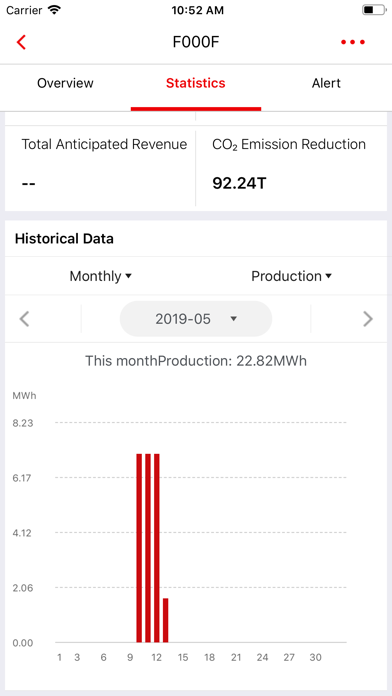Viewport: 392px width, 696px height.
Task: Open the Monthly period dropdown
Action: pos(100,276)
